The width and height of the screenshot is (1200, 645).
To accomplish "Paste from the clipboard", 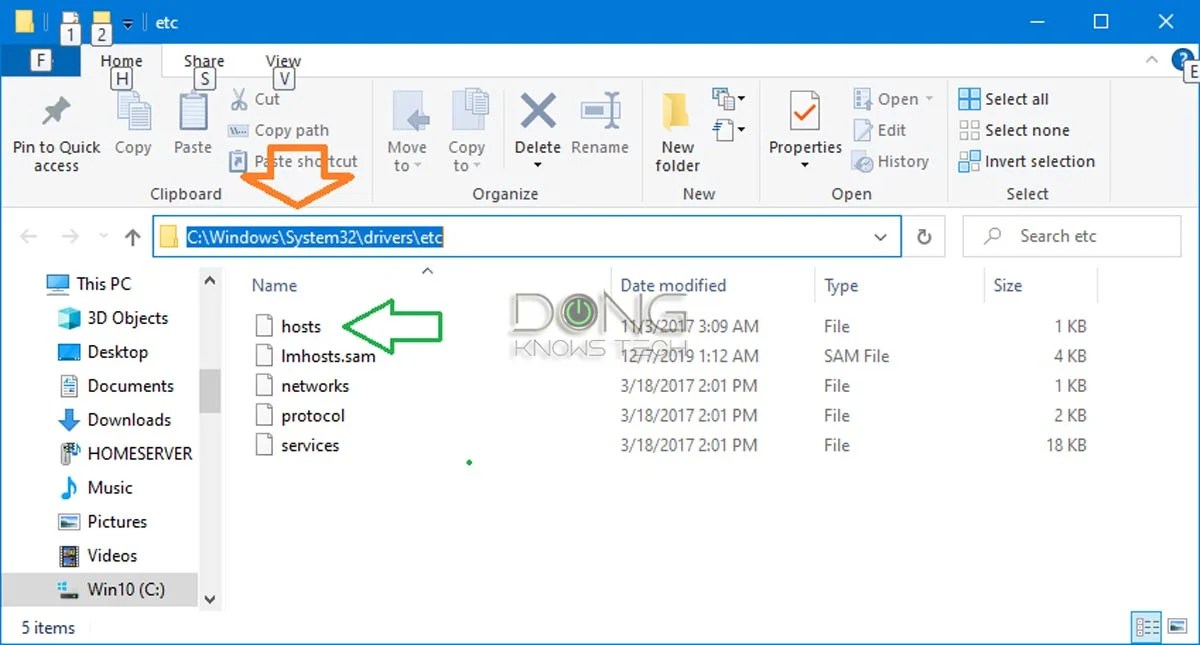I will 192,125.
